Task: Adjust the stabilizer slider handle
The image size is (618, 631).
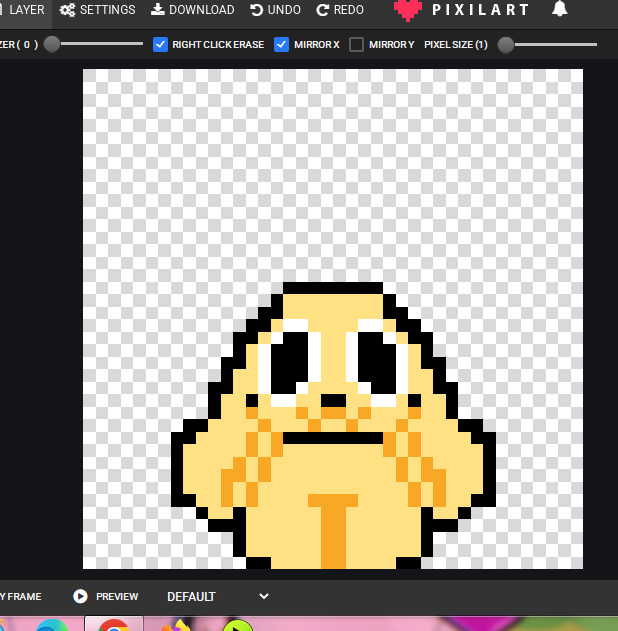Action: [x=52, y=44]
